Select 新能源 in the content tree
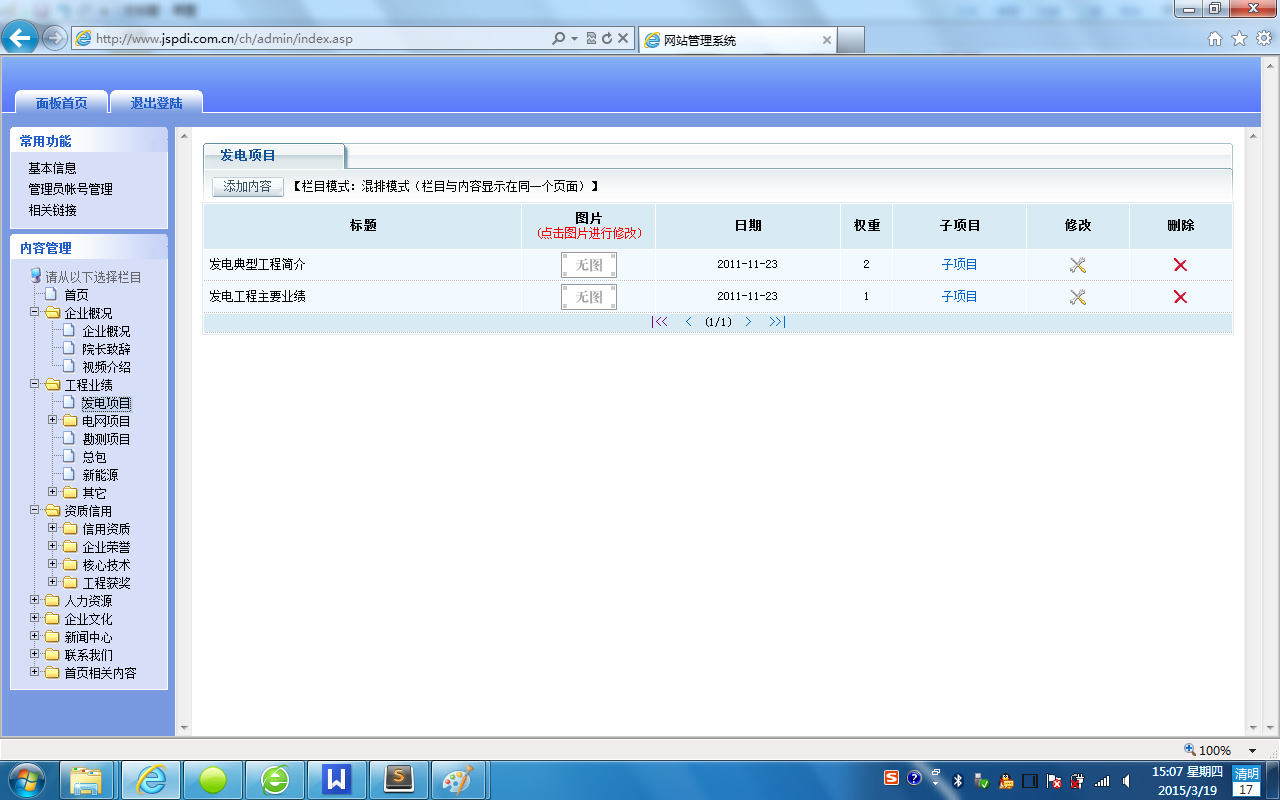1280x800 pixels. click(x=100, y=475)
